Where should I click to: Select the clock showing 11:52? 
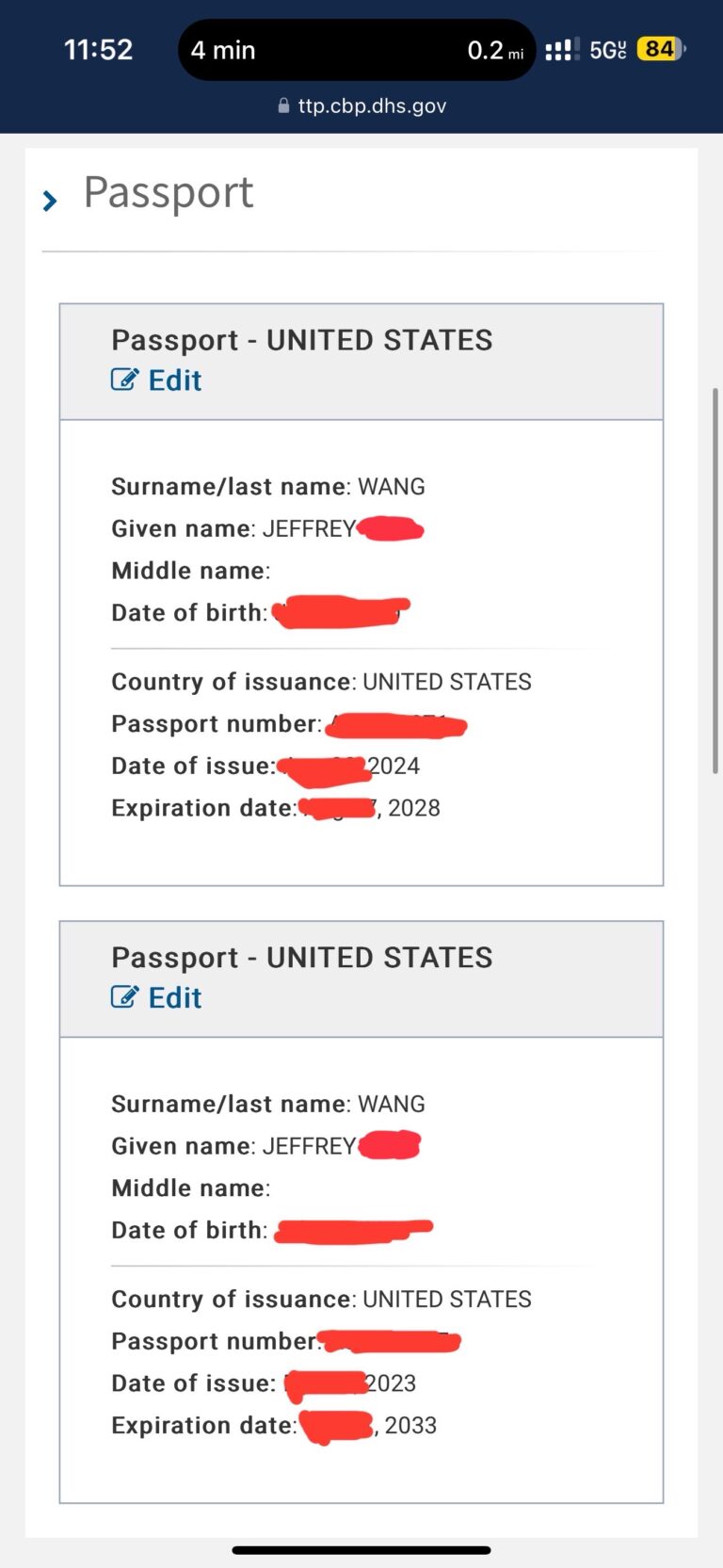tap(98, 49)
